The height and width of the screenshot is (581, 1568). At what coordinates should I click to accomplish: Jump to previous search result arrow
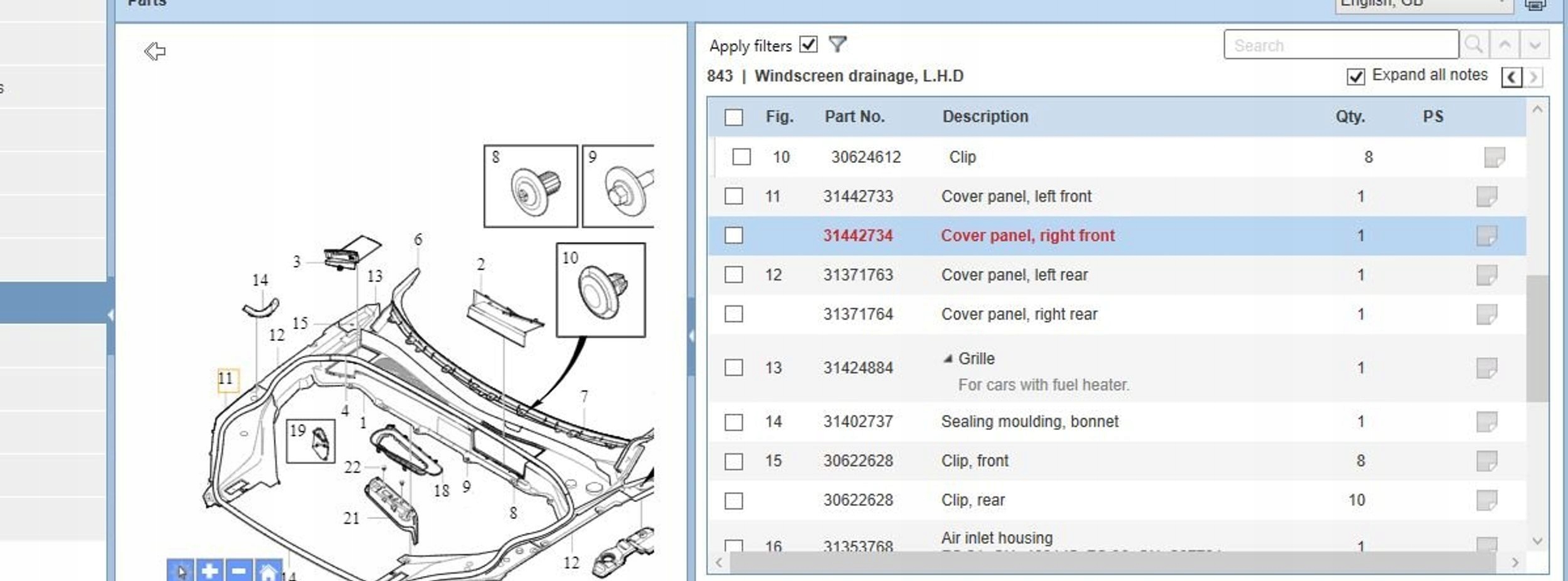click(x=1505, y=44)
